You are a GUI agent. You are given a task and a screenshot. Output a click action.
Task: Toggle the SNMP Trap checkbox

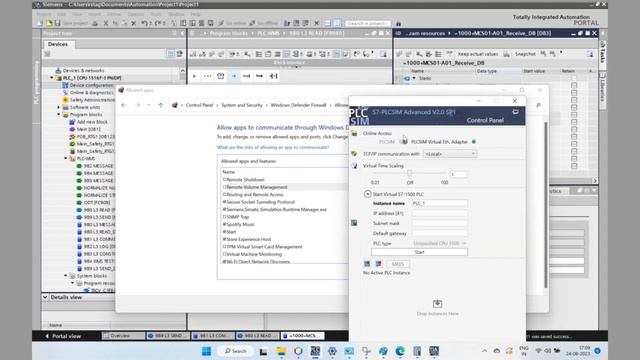coord(224,217)
